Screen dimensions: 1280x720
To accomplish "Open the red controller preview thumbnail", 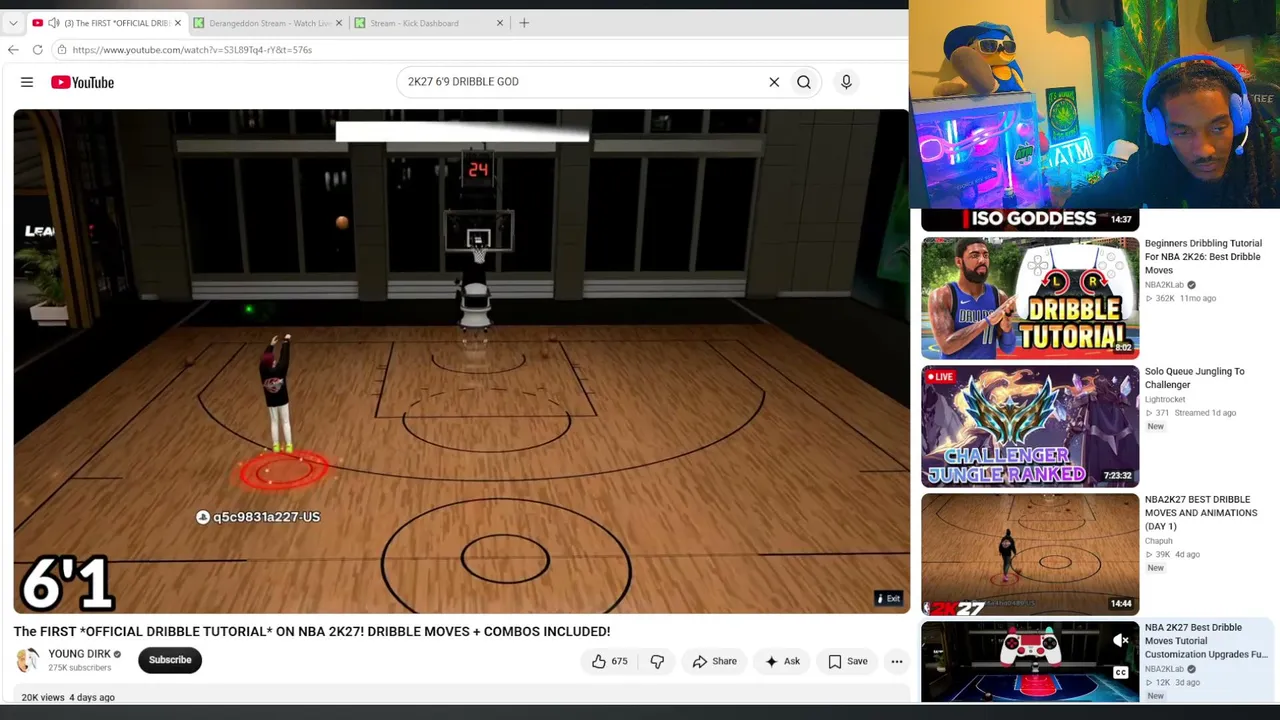I will pos(1030,661).
